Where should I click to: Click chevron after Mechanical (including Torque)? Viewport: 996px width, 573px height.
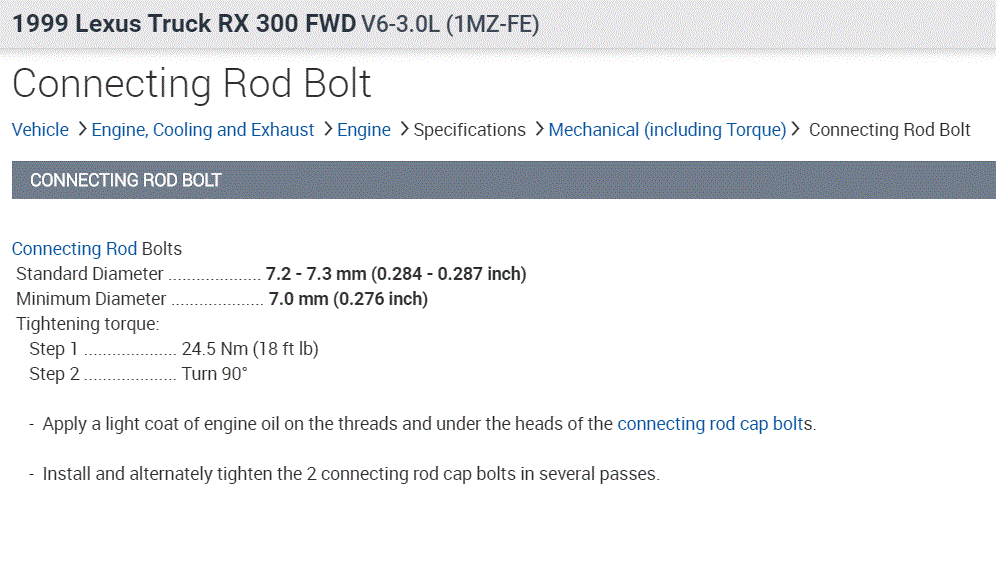pyautogui.click(x=796, y=130)
